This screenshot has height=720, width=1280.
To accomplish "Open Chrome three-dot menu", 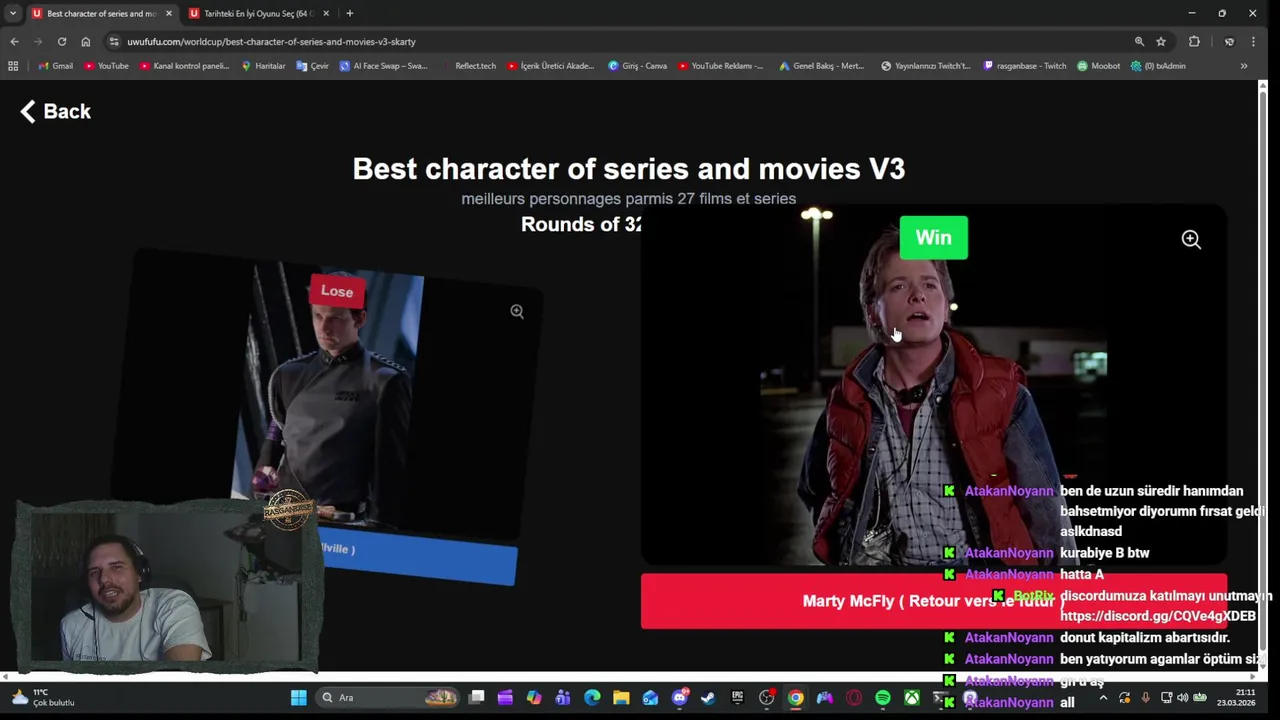I will tap(1253, 41).
